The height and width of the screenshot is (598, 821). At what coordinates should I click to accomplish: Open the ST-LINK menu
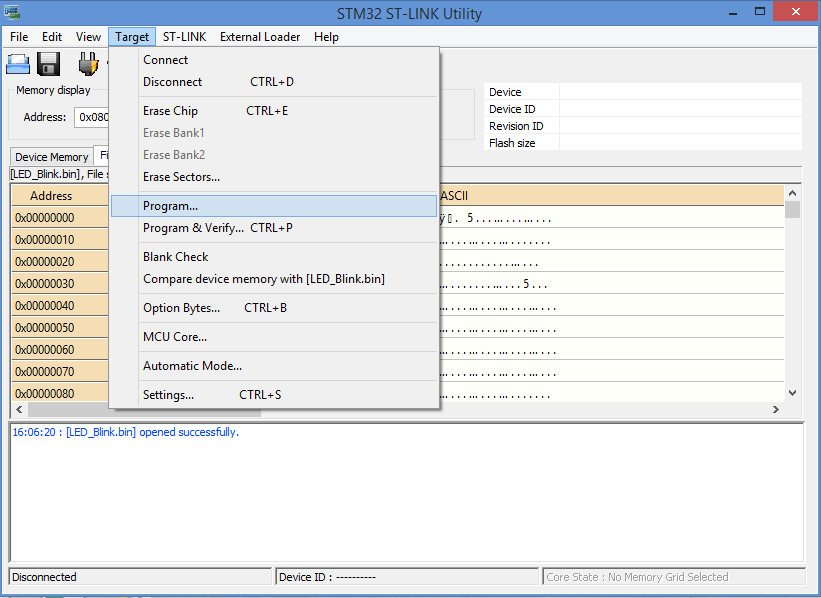tap(184, 37)
